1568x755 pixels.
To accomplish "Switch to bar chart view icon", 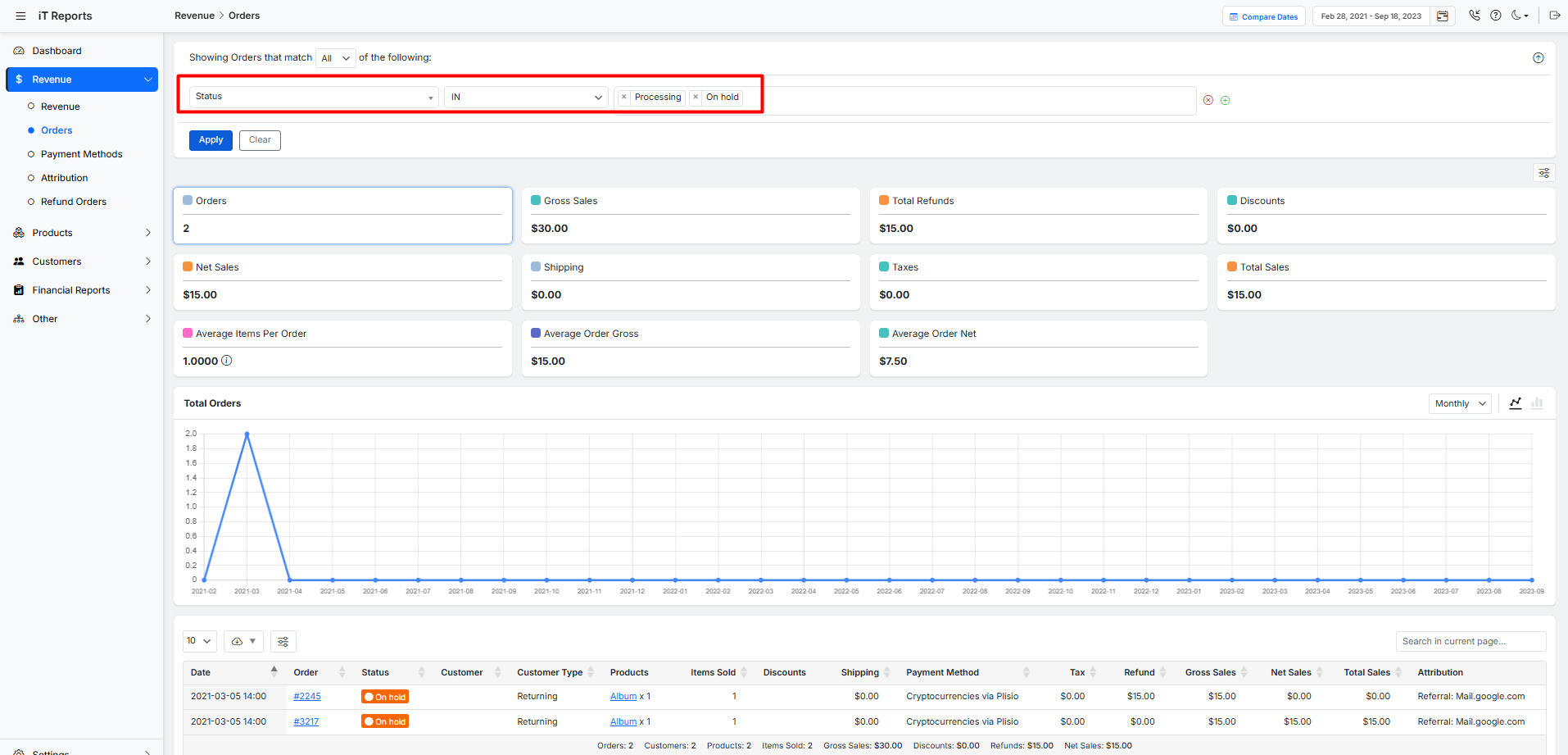I will [x=1537, y=403].
